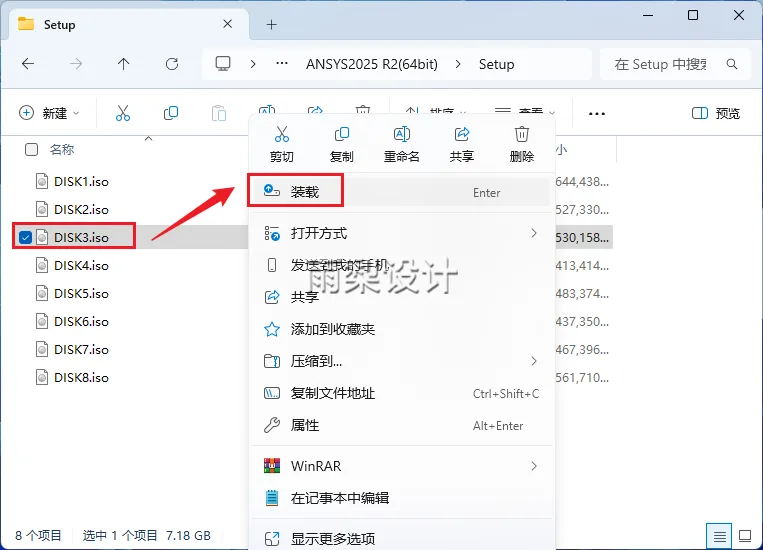Go up one folder with the up arrow
Screen dimensions: 763x550
coord(124,64)
